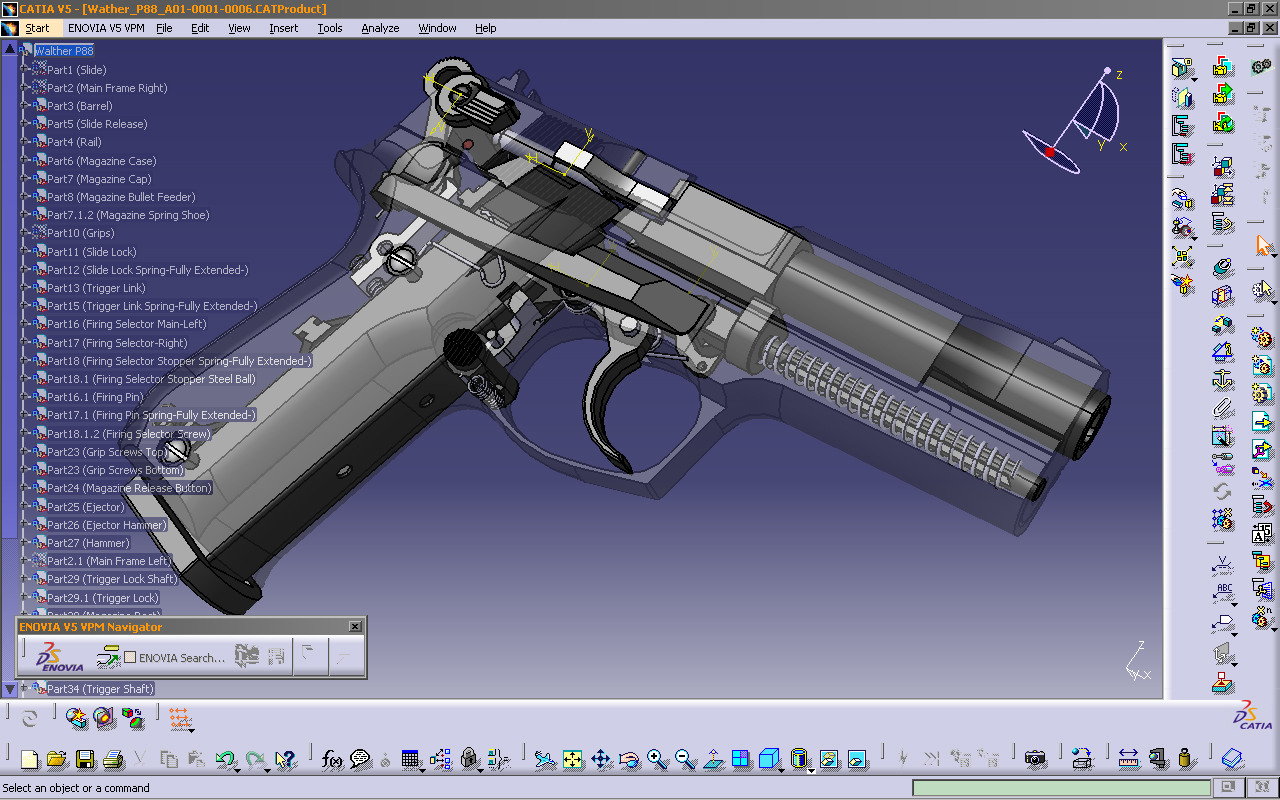Click the ENOVIA logo button
1280x800 pixels.
click(x=61, y=657)
